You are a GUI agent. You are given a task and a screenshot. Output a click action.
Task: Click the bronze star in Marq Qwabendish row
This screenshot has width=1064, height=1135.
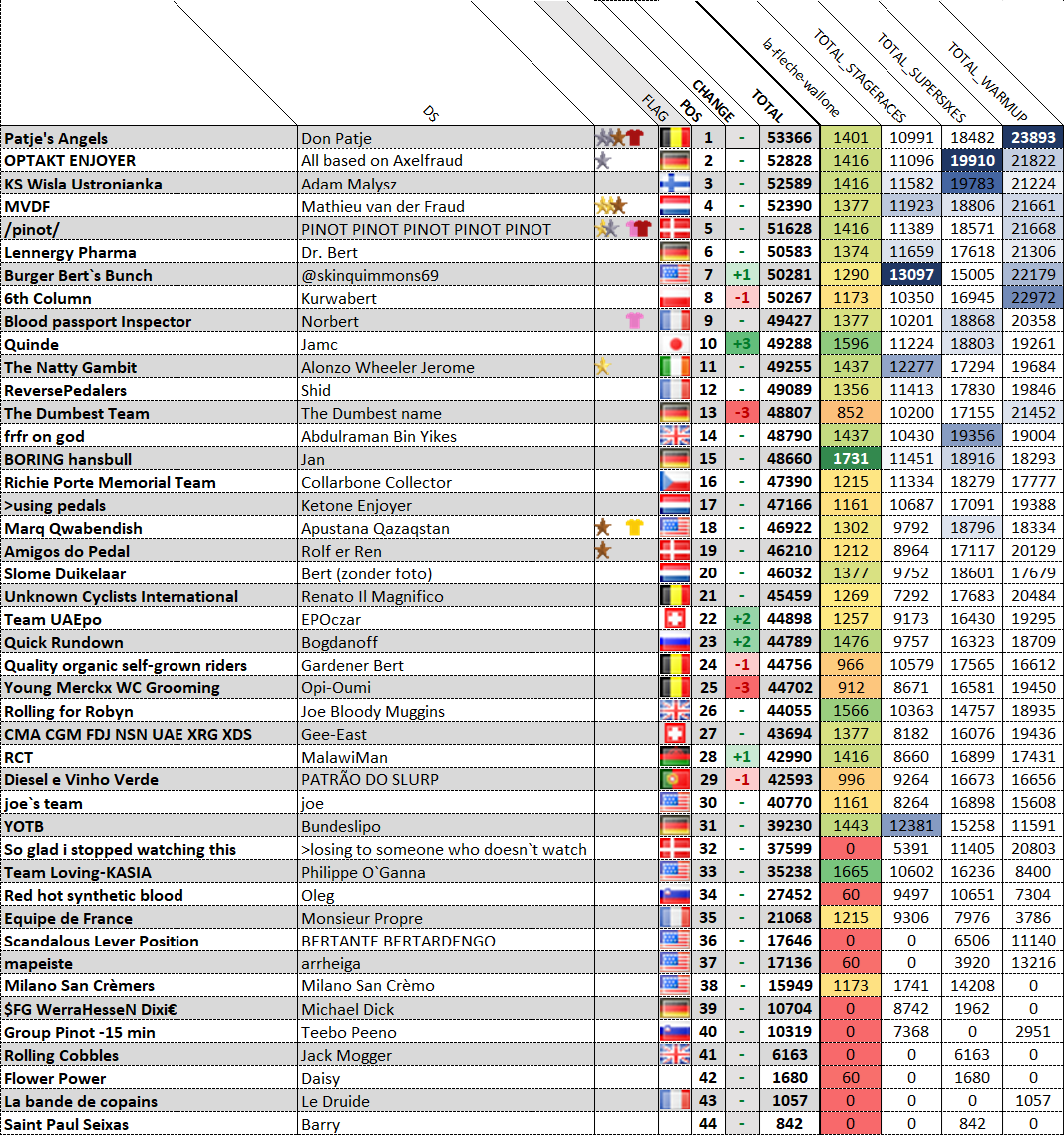603,527
